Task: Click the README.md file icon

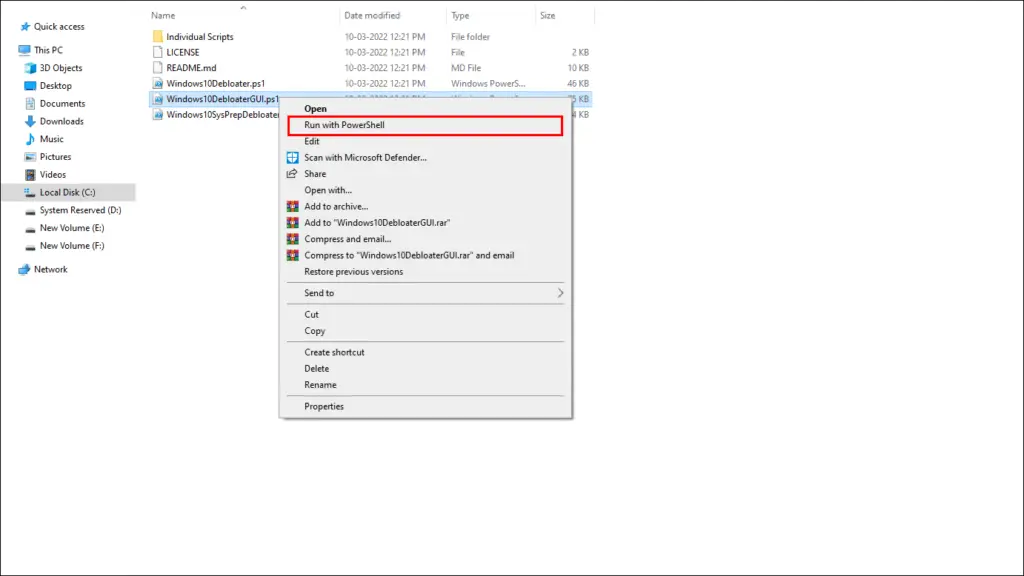Action: [157, 68]
